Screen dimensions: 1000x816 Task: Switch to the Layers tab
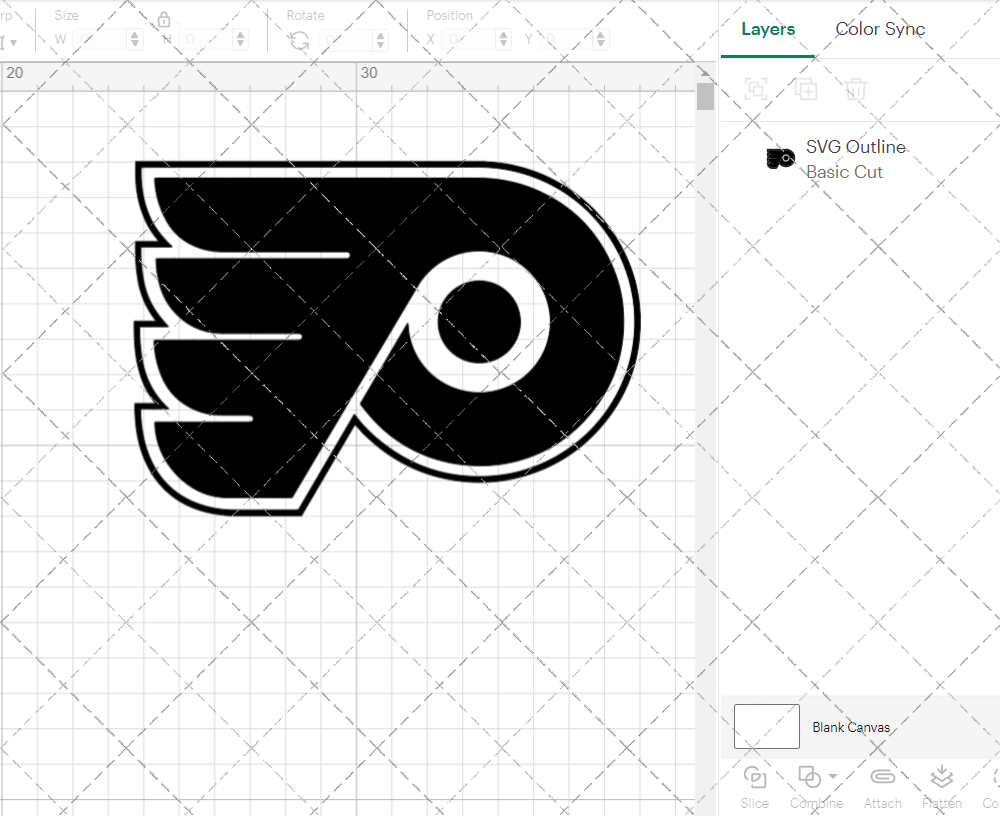[x=767, y=29]
